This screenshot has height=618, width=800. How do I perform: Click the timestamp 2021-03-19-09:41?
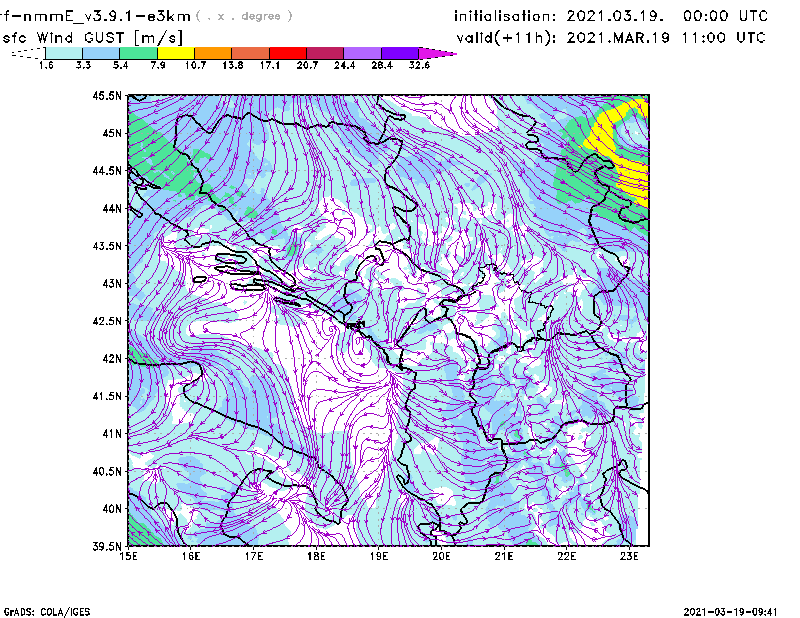click(x=730, y=612)
